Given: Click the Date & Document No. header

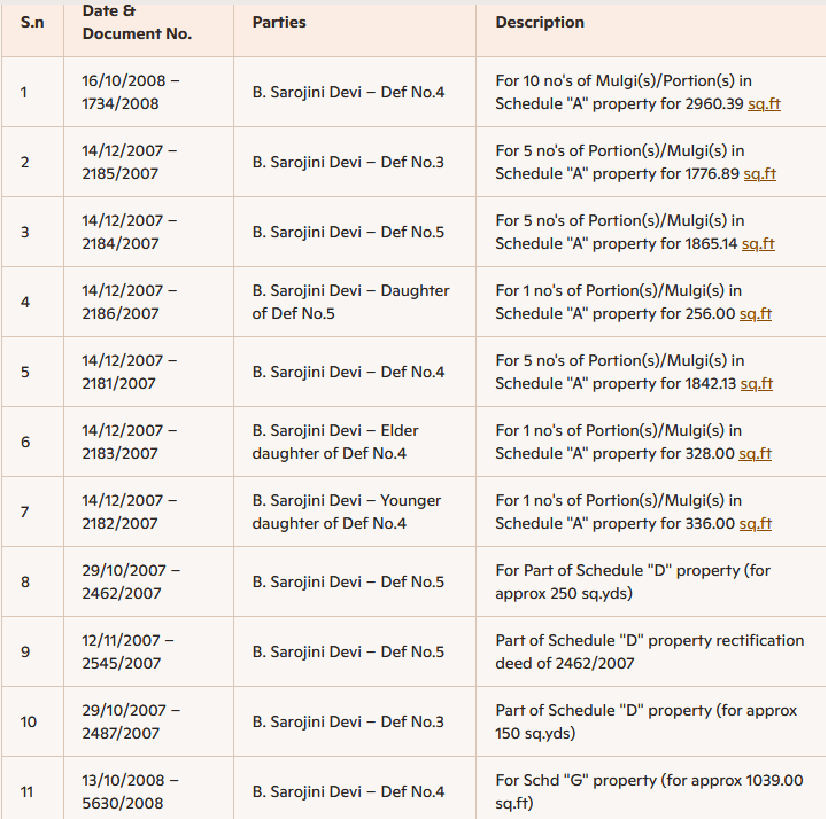Looking at the screenshot, I should 137,23.
